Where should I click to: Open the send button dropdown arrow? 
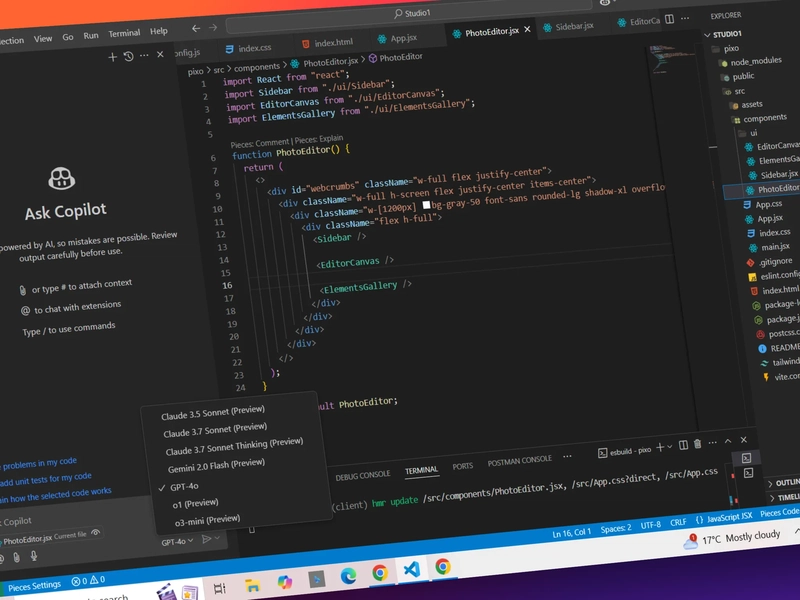(x=217, y=538)
